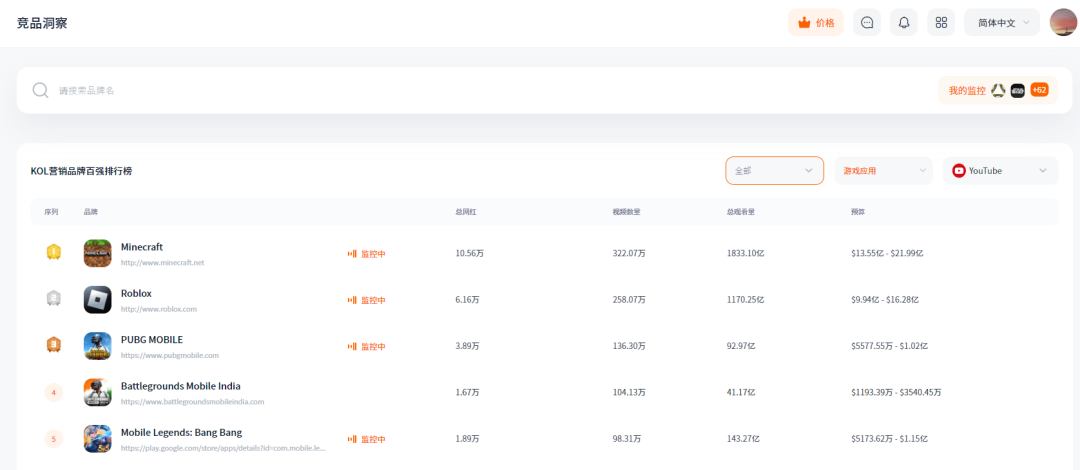
Task: Click the search magnifier icon
Action: pyautogui.click(x=41, y=90)
